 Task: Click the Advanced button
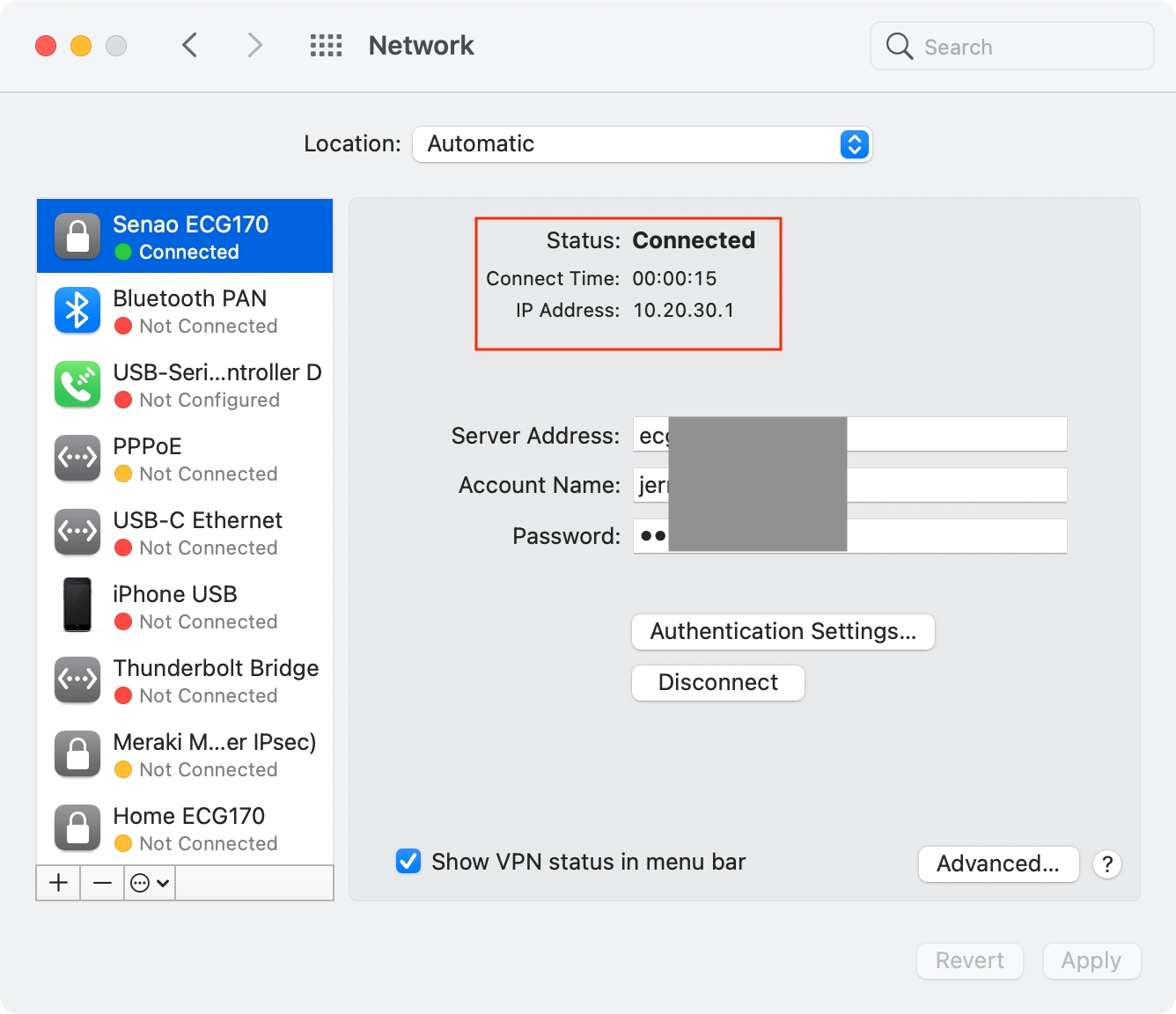(998, 864)
